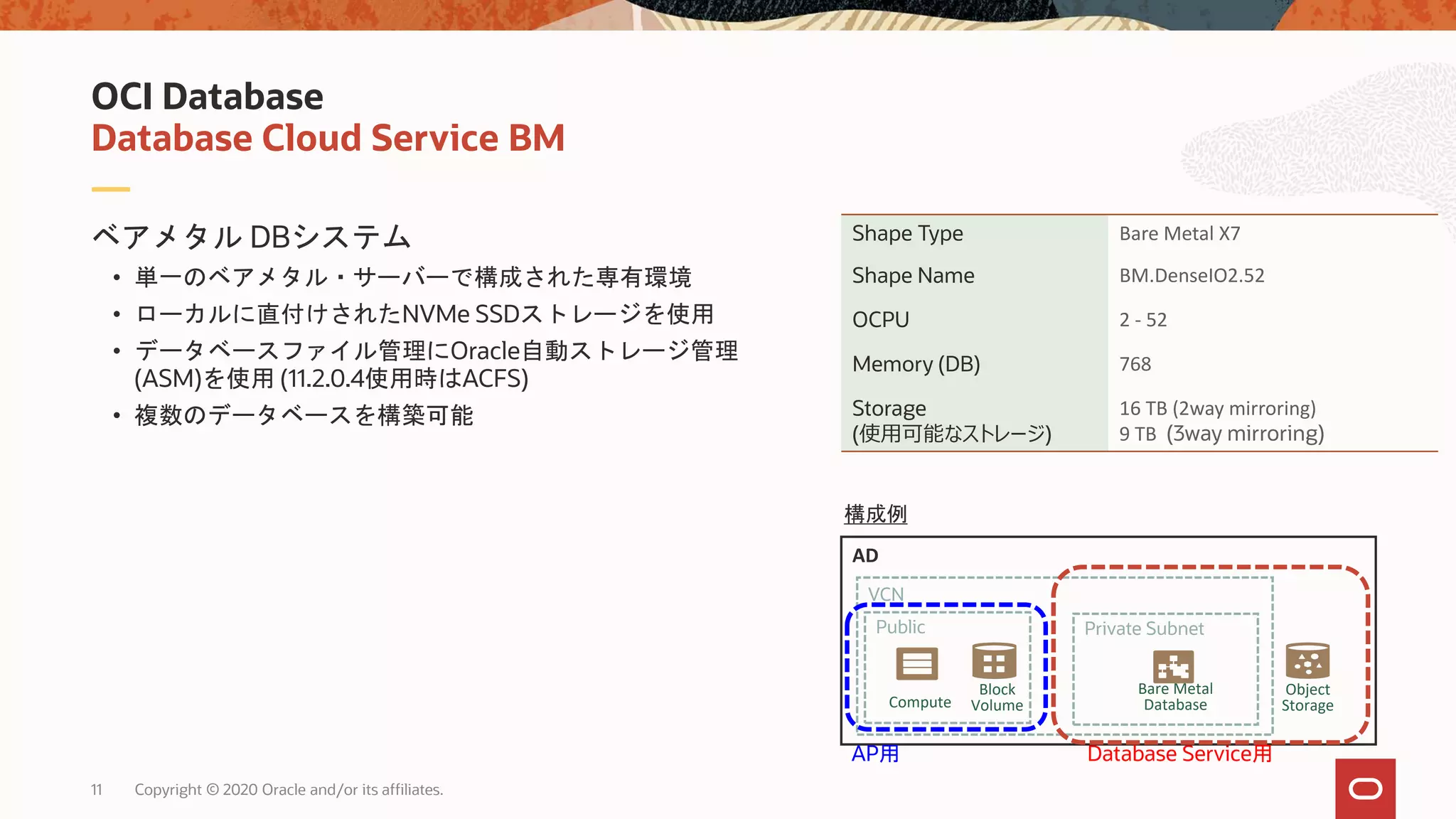Click the OCPU value 2 - 52
1456x819 pixels.
click(1142, 320)
